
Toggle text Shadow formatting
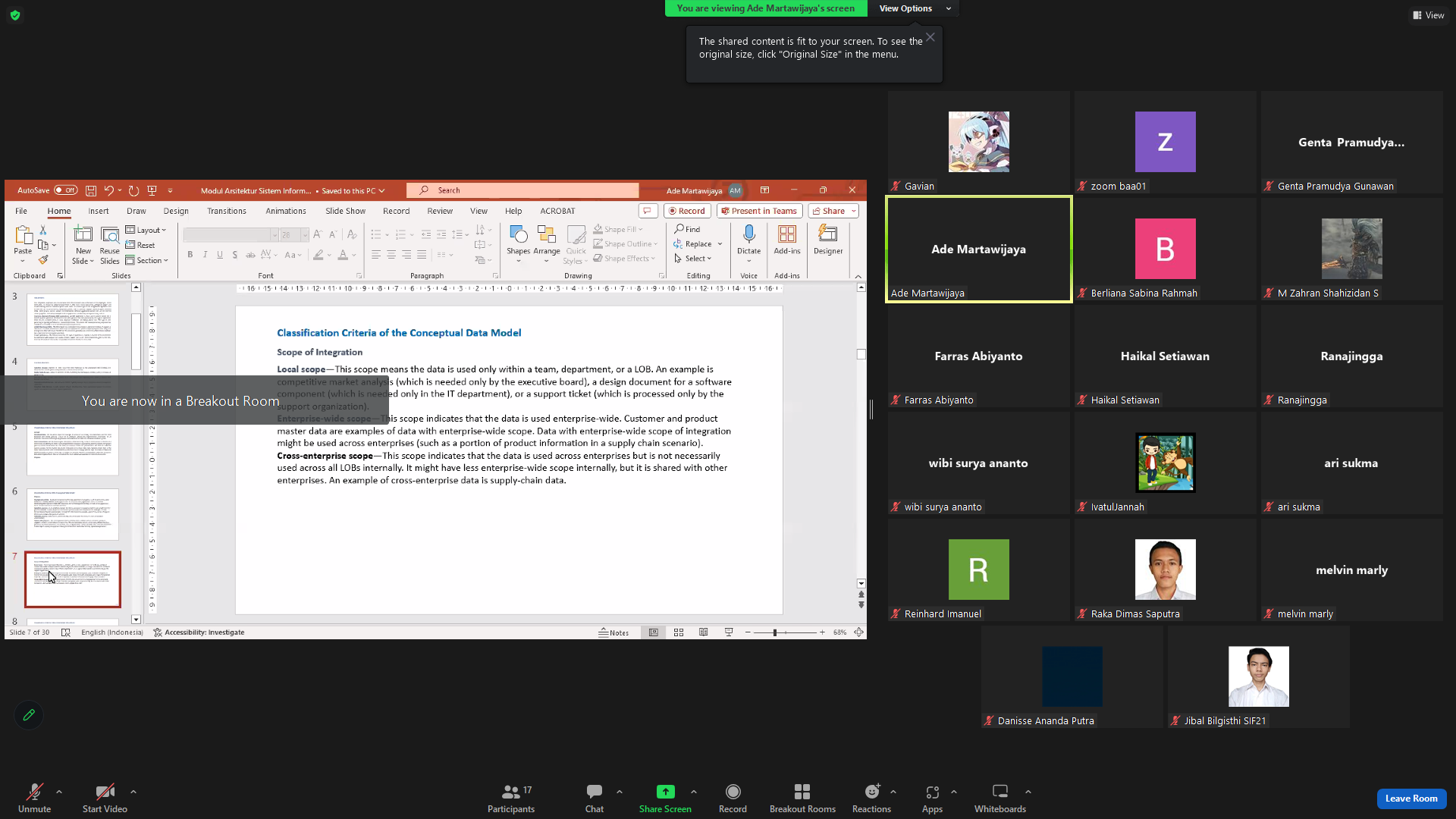pyautogui.click(x=235, y=255)
